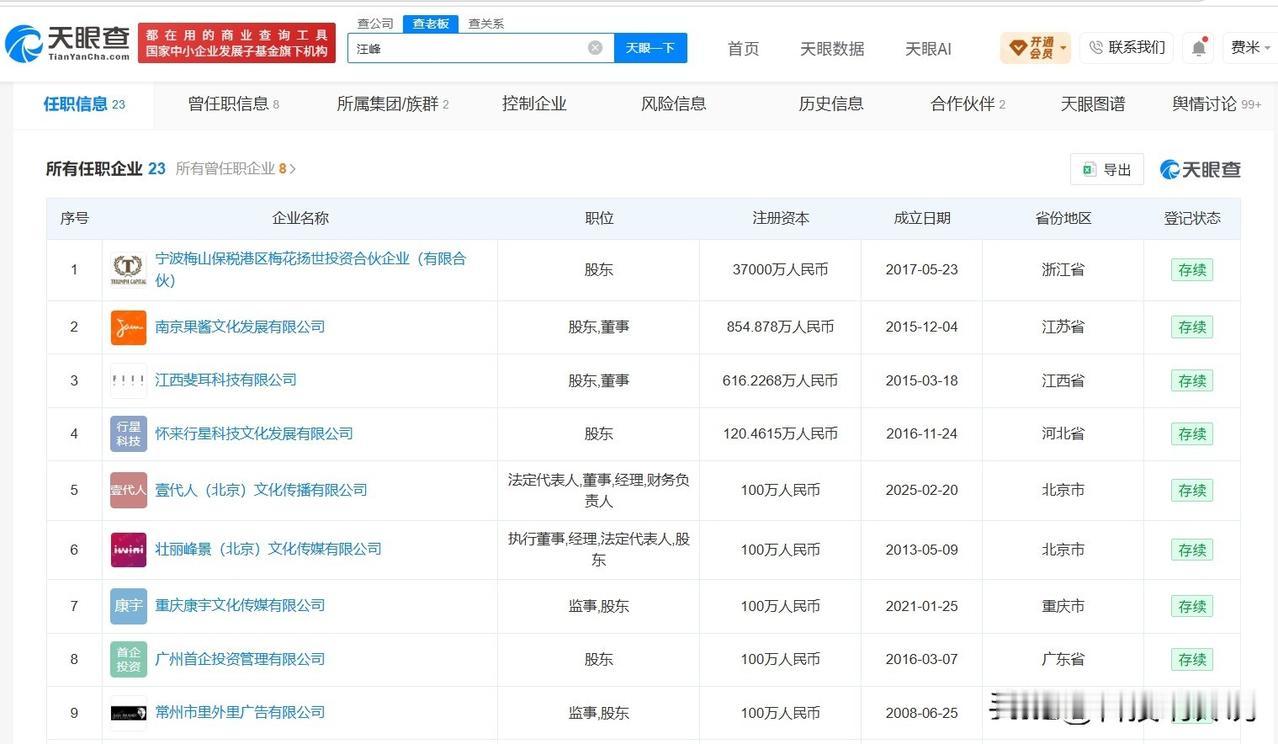Viewport: 1278px width, 744px height.
Task: Click the 所有任职企业 23 heading
Action: 106,169
